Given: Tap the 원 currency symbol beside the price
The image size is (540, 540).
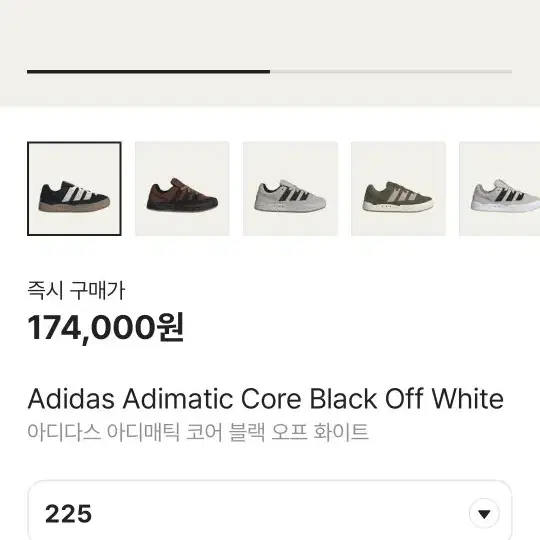Looking at the screenshot, I should tap(170, 328).
